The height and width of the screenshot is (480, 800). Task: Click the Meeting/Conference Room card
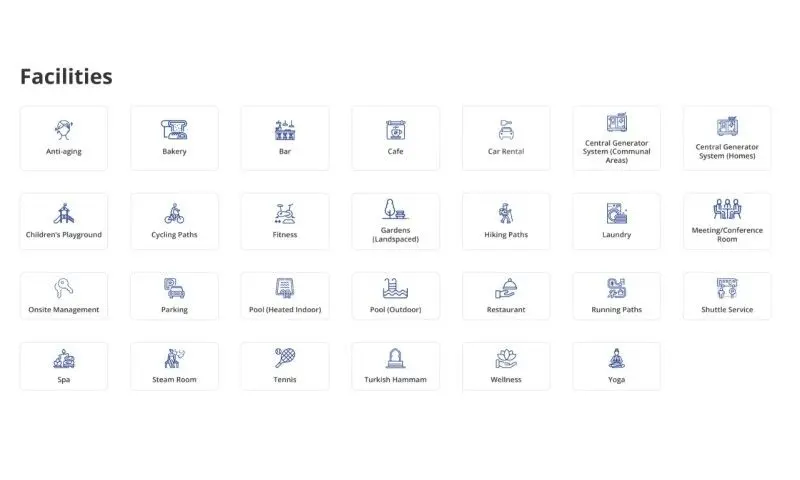pyautogui.click(x=727, y=221)
